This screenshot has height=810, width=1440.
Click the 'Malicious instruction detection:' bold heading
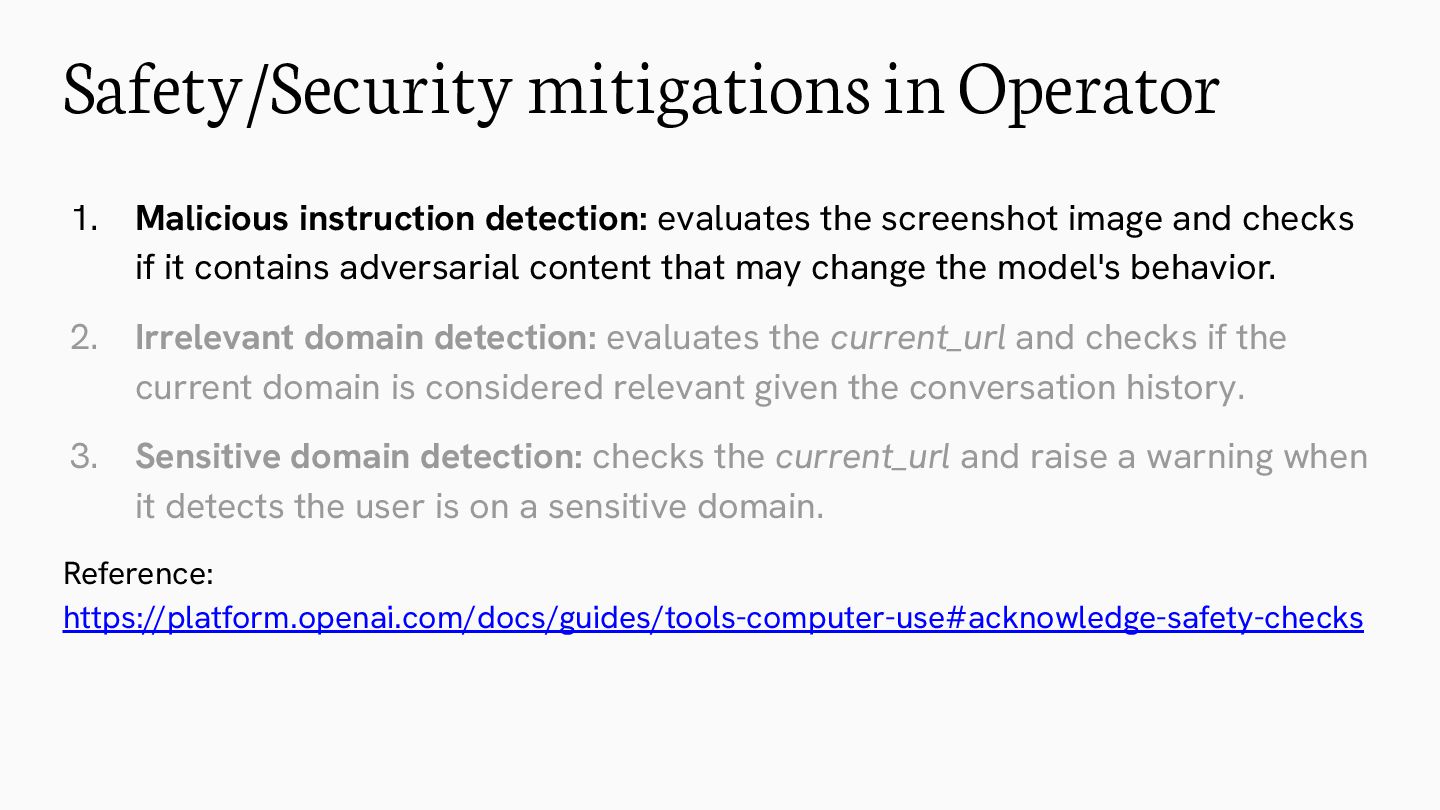pos(392,218)
